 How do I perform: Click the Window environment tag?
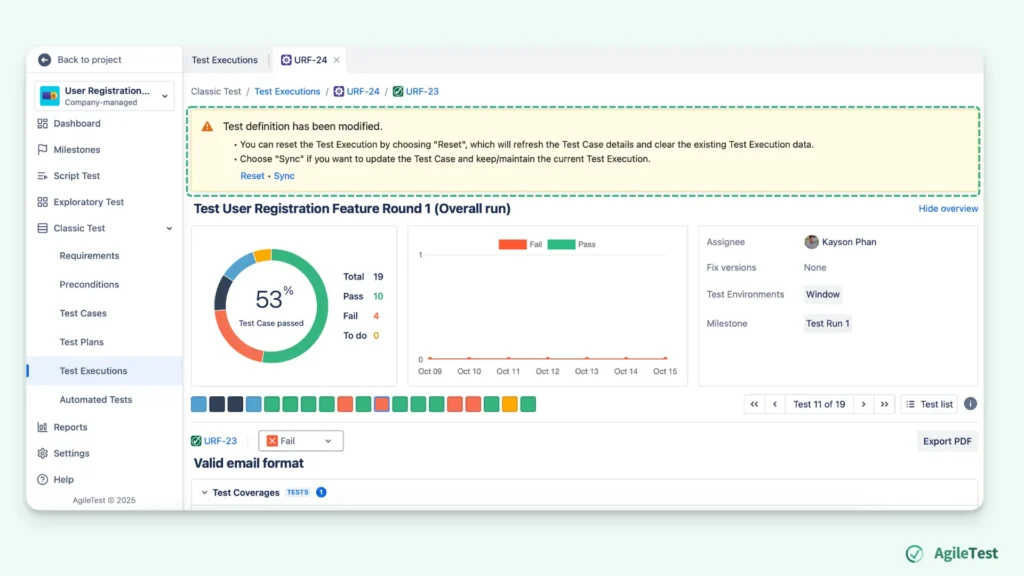pos(823,295)
